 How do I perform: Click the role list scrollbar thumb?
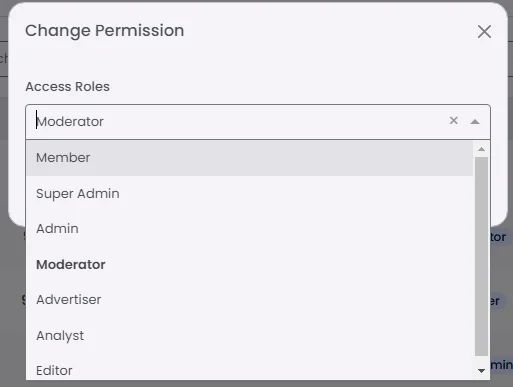click(x=481, y=256)
